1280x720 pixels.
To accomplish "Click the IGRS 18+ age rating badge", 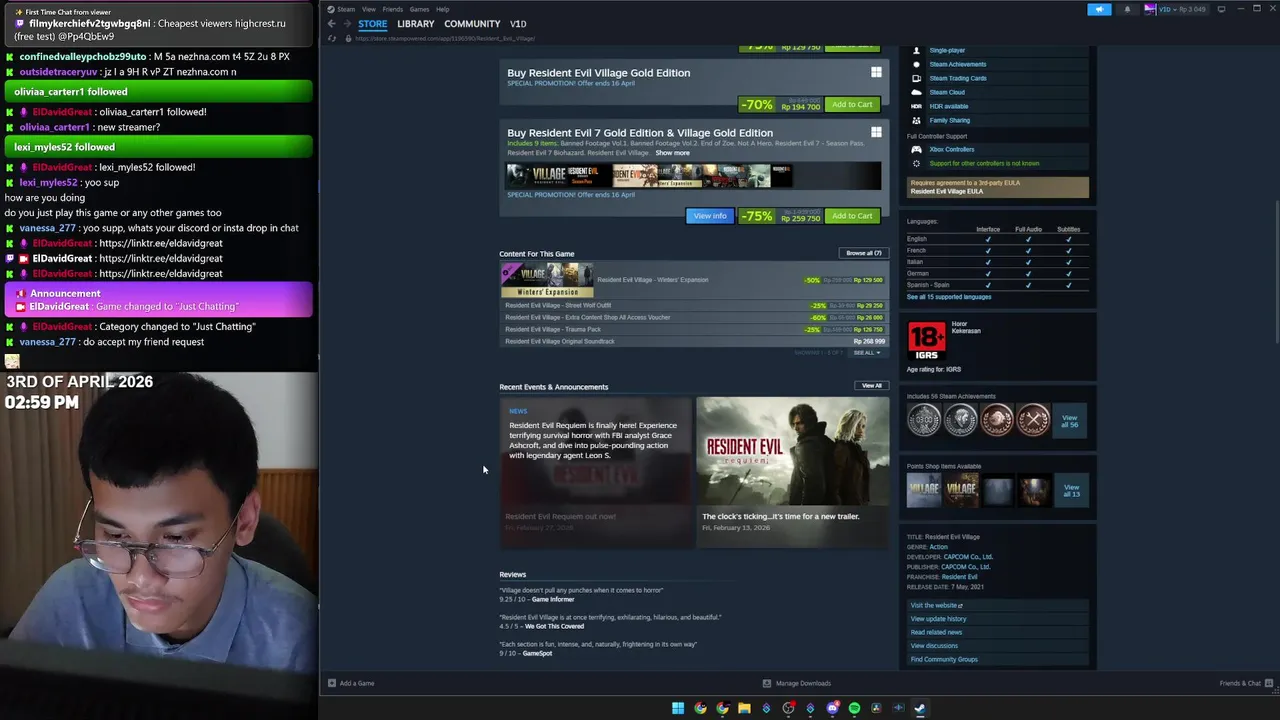I will (x=926, y=340).
